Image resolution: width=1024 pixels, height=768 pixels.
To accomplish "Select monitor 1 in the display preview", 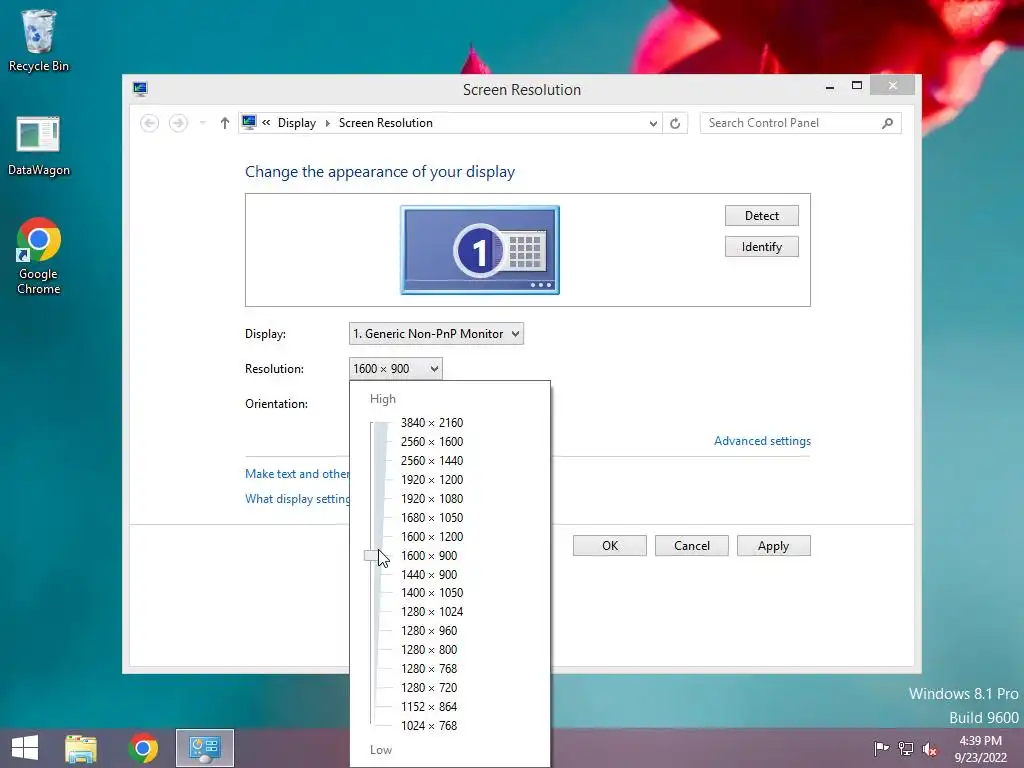I will [x=480, y=250].
